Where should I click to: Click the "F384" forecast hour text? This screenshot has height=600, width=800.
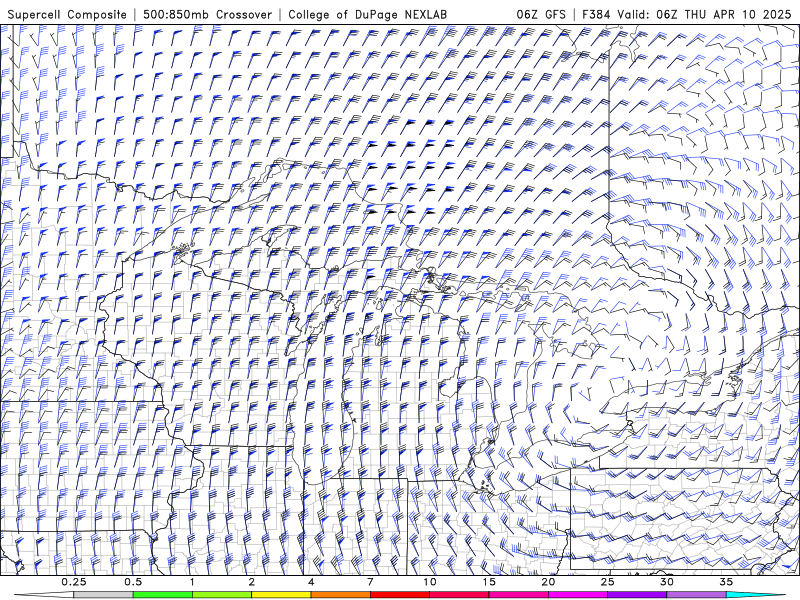point(596,15)
